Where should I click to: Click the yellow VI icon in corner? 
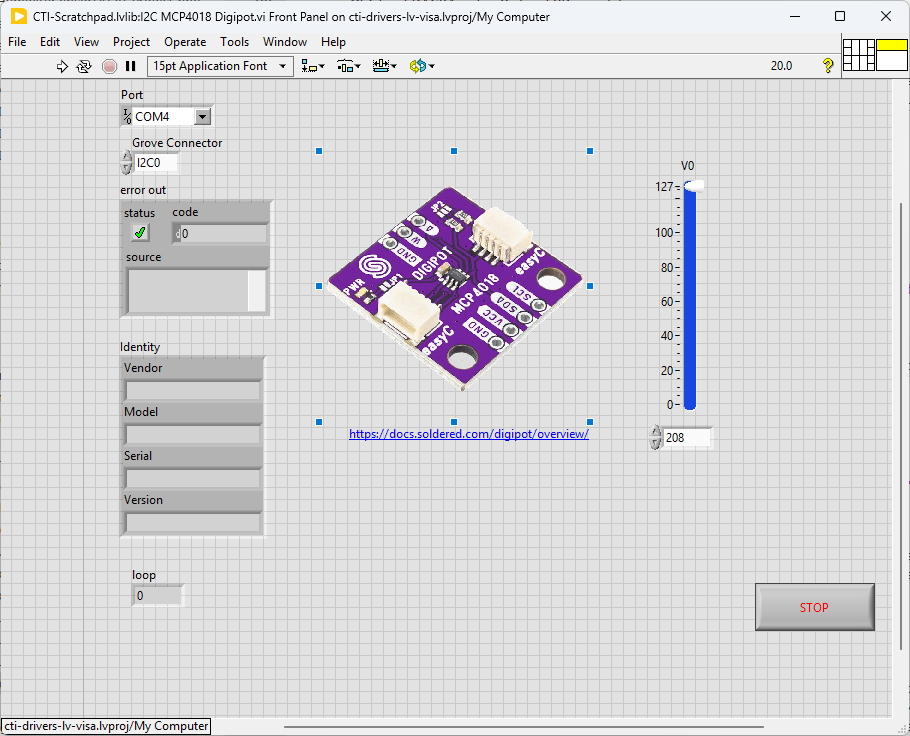891,55
